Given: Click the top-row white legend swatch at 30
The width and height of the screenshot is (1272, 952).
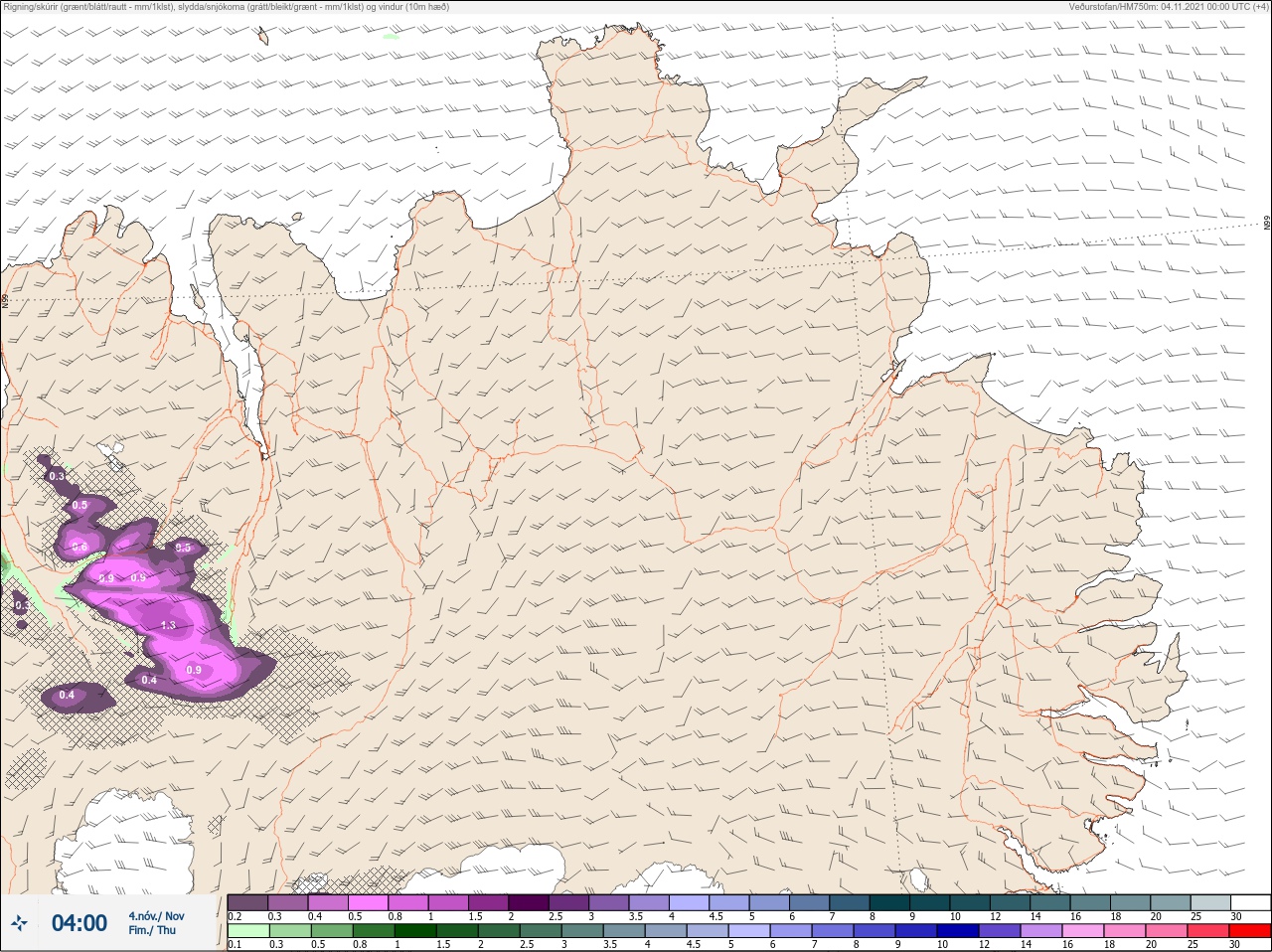Looking at the screenshot, I should (1249, 902).
